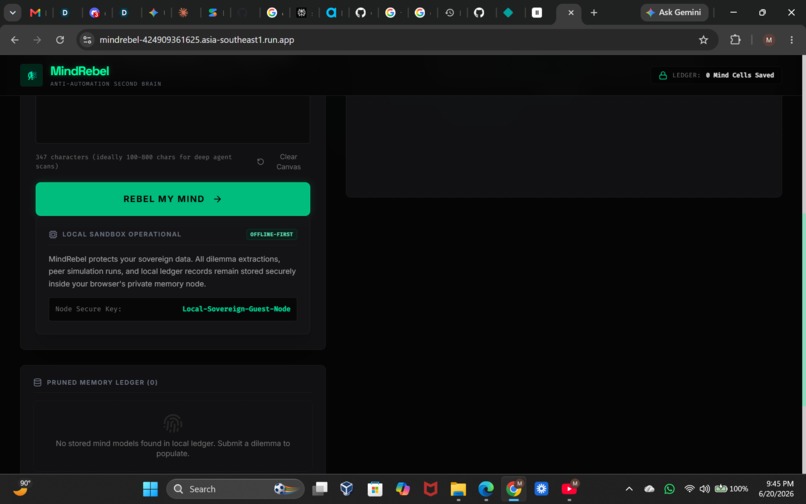Open the tab search dropdown arrow
The image size is (806, 504).
12,12
